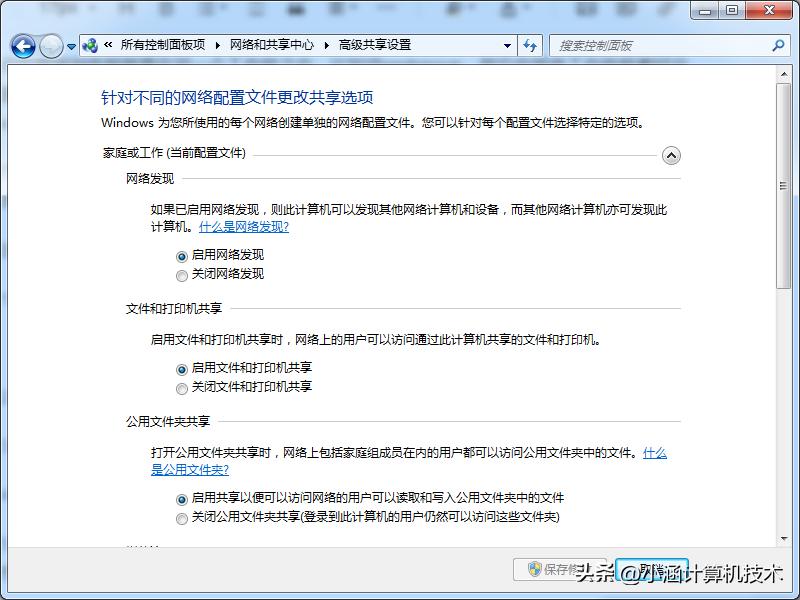Click the refresh icon in the address bar

[x=530, y=45]
